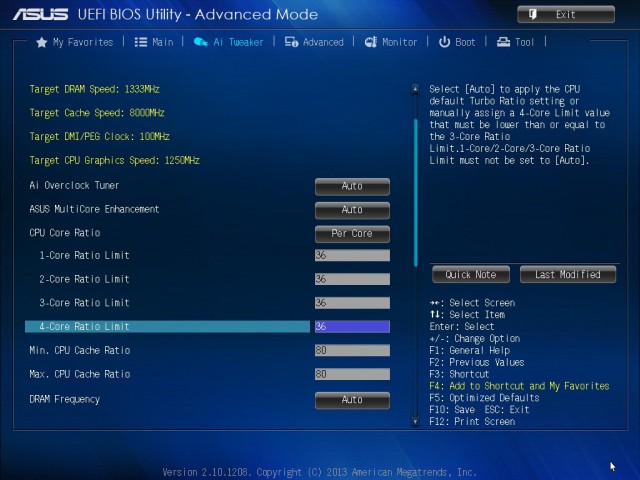Select the DRAM Frequency label
Image resolution: width=640 pixels, height=480 pixels.
(x=64, y=399)
